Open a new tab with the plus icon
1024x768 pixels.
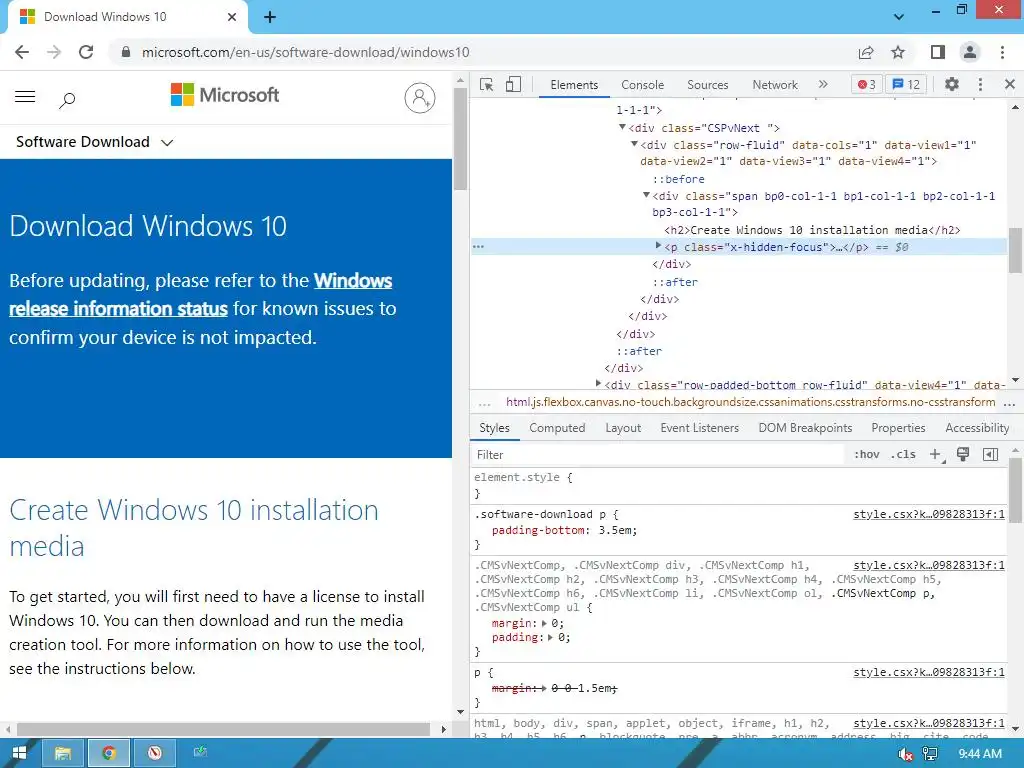tap(270, 17)
